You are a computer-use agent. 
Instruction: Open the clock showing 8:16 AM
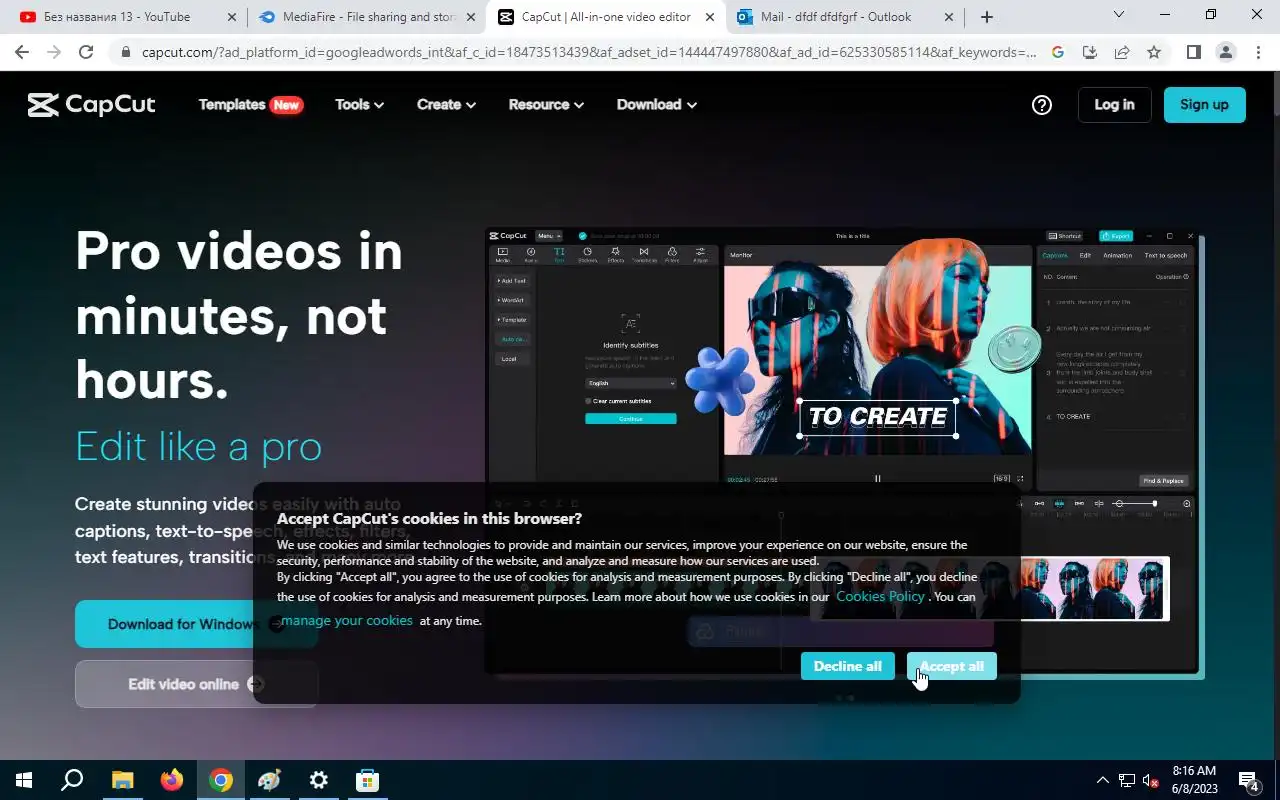[x=1194, y=780]
